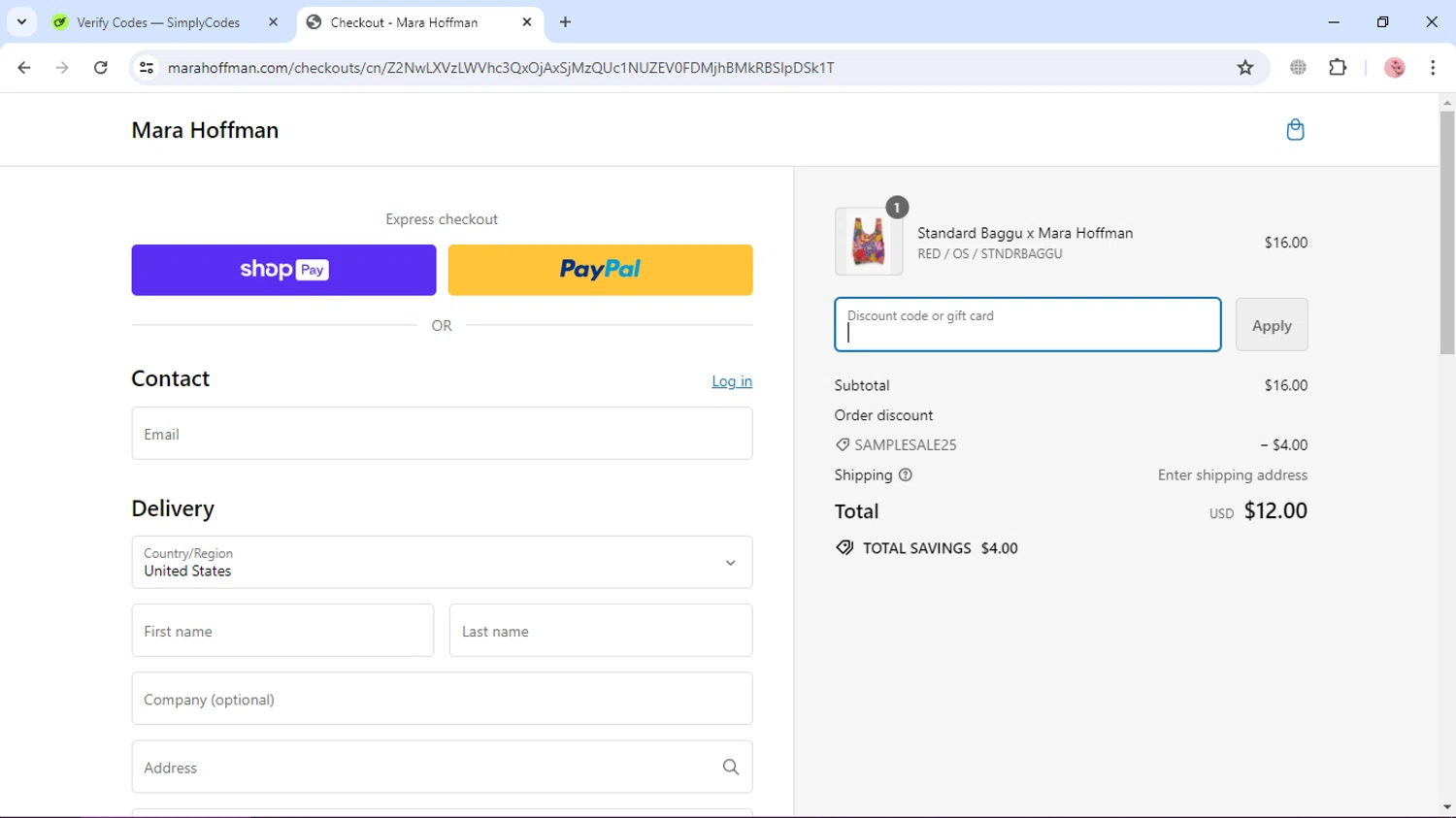The image size is (1456, 818).
Task: Open the Chrome three-dot menu
Action: [x=1433, y=68]
